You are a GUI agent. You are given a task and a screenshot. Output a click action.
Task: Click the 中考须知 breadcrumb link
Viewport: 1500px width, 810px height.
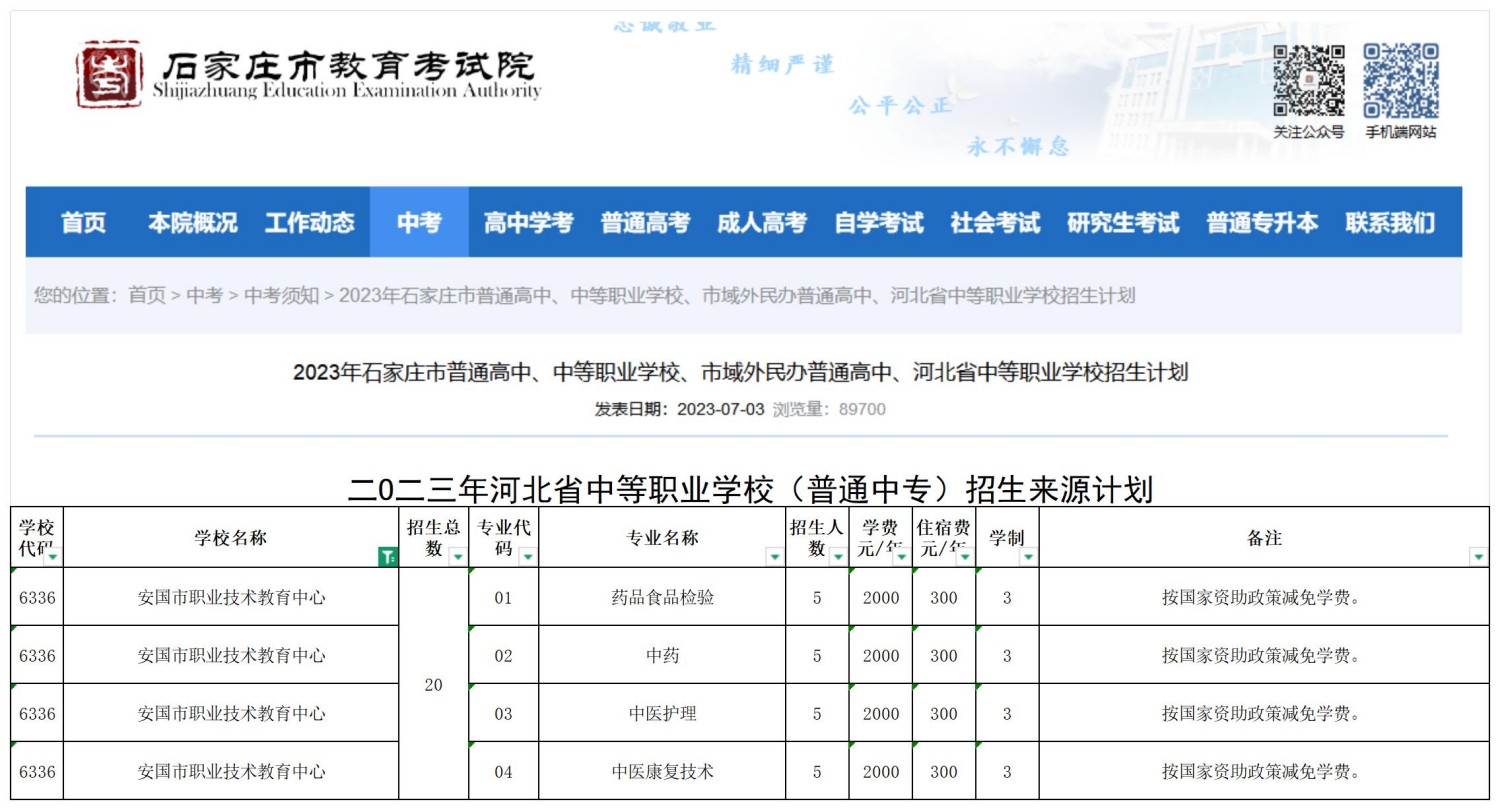(x=281, y=296)
